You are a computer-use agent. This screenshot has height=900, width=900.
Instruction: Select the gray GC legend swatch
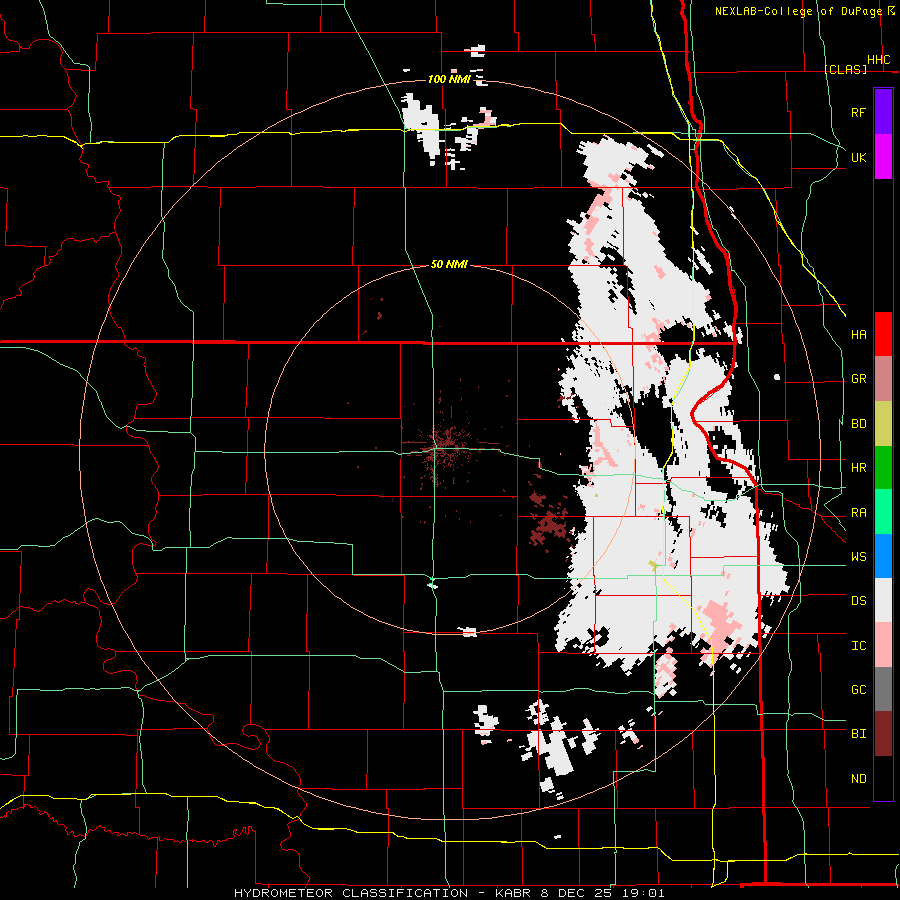click(883, 689)
